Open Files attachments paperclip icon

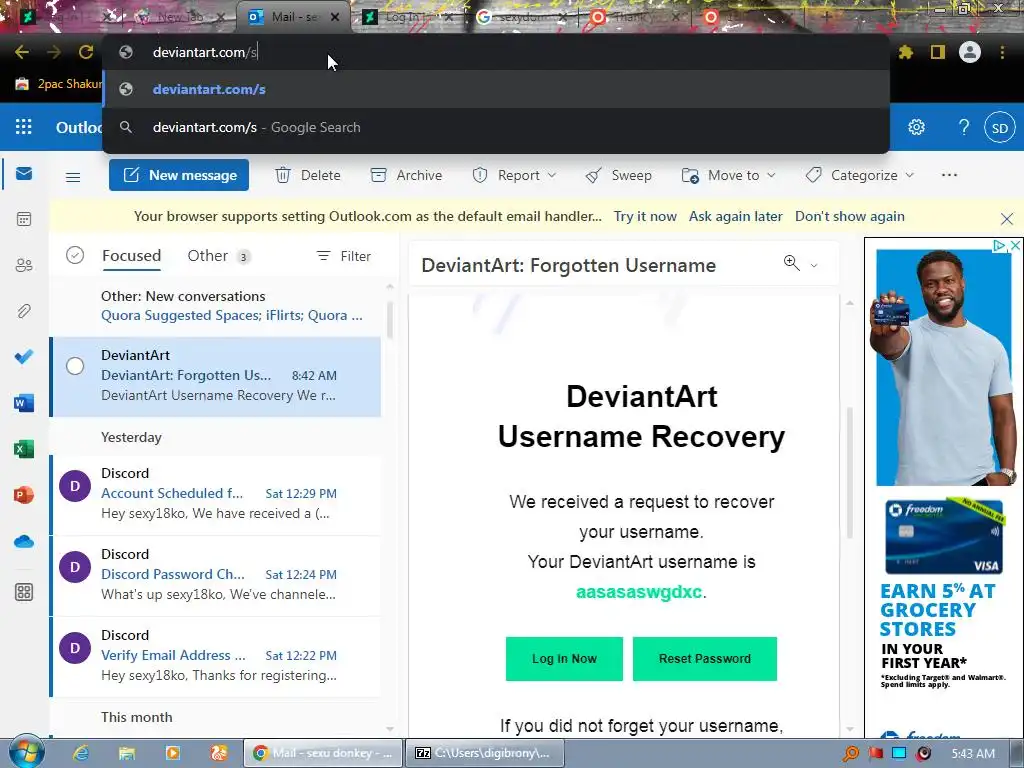[24, 311]
